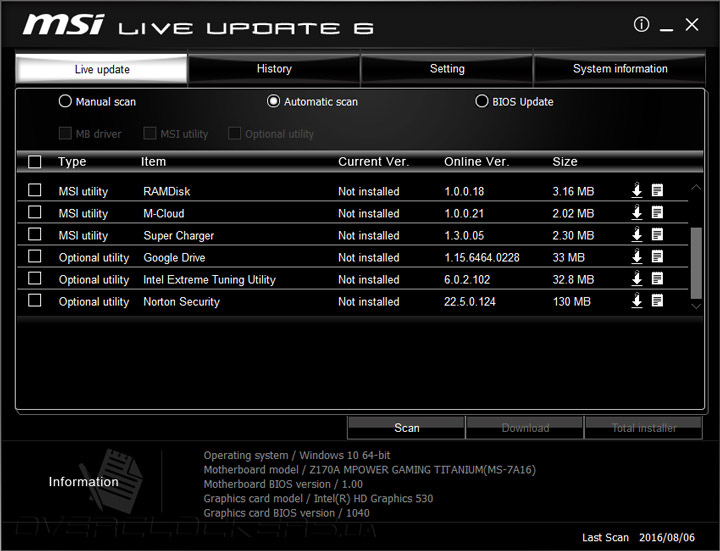720x551 pixels.
Task: Open the Setting tab
Action: pos(447,69)
